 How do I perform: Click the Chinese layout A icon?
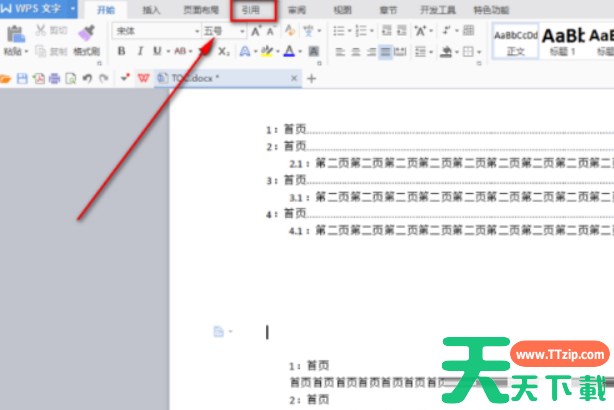tap(420, 31)
